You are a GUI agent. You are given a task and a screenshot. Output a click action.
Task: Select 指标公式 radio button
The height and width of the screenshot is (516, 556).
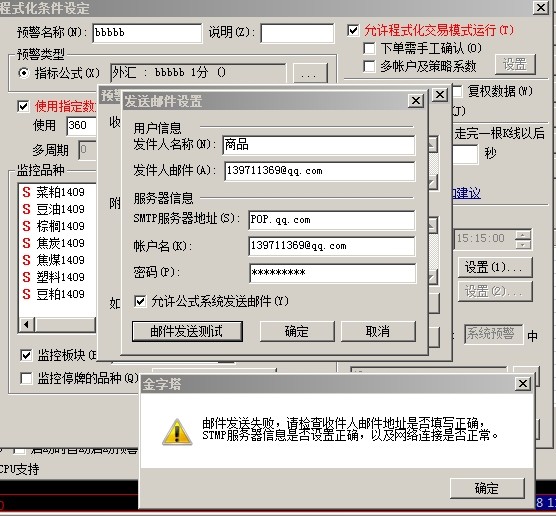coord(24,73)
